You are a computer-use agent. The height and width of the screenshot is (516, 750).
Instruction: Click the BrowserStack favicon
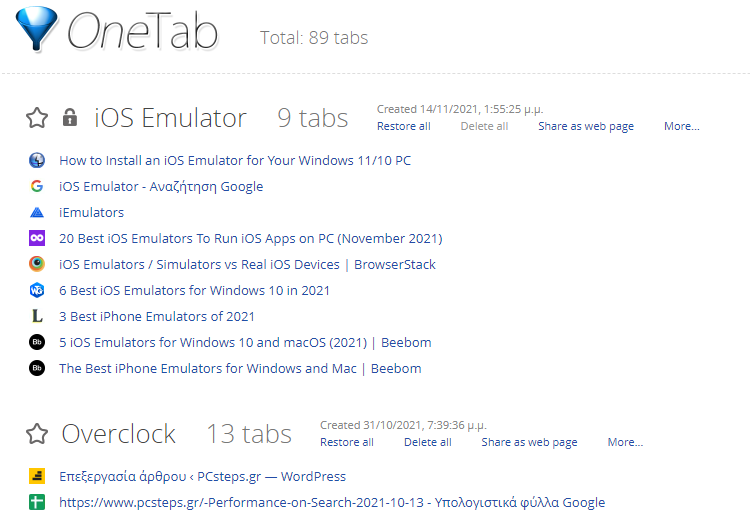pos(37,264)
